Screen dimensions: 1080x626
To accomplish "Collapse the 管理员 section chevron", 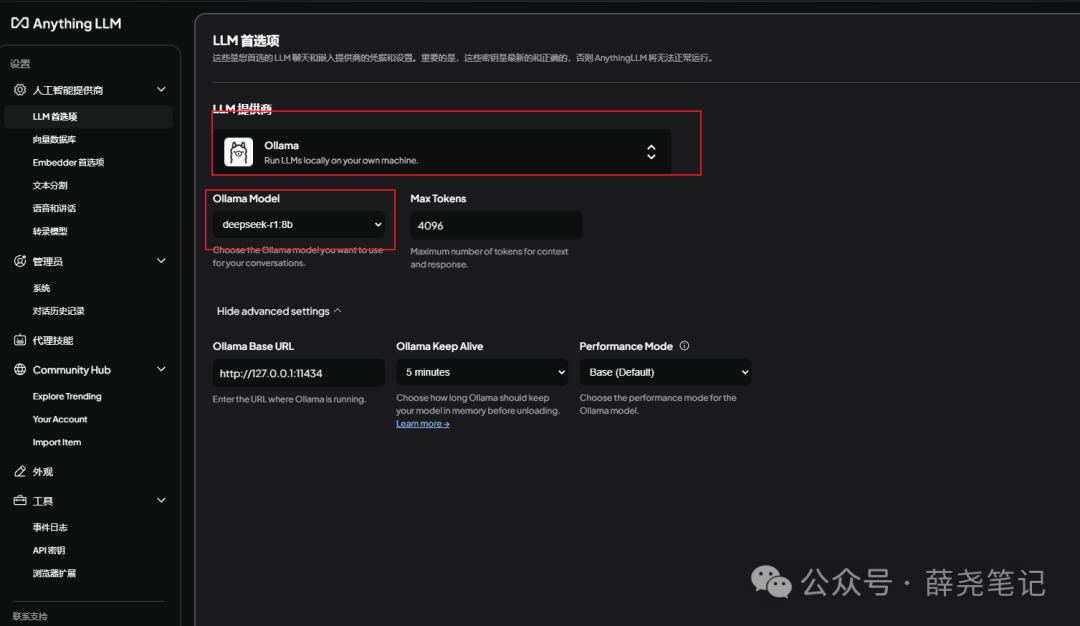I will point(161,261).
